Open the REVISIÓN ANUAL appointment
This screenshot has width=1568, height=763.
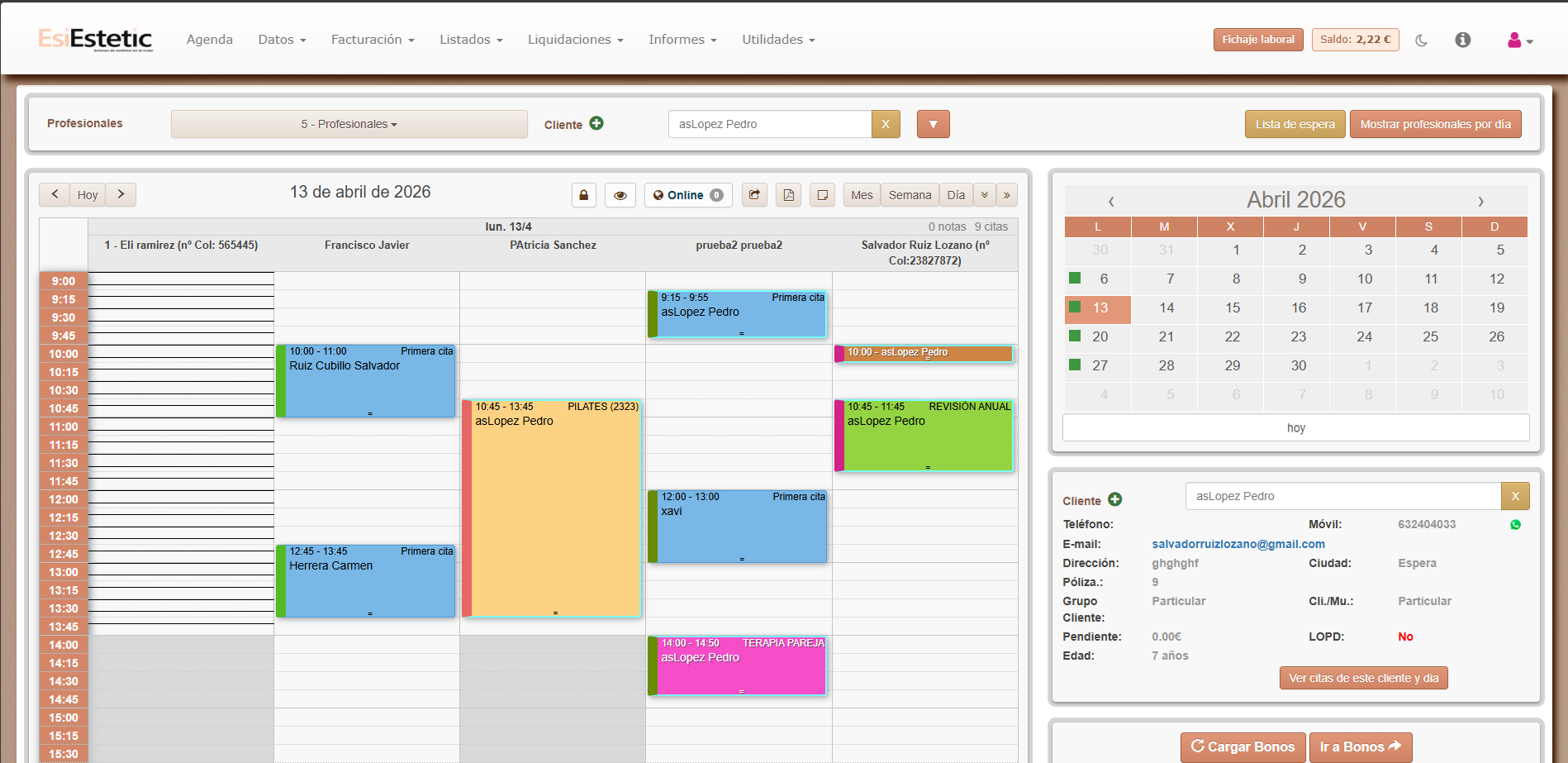[924, 436]
